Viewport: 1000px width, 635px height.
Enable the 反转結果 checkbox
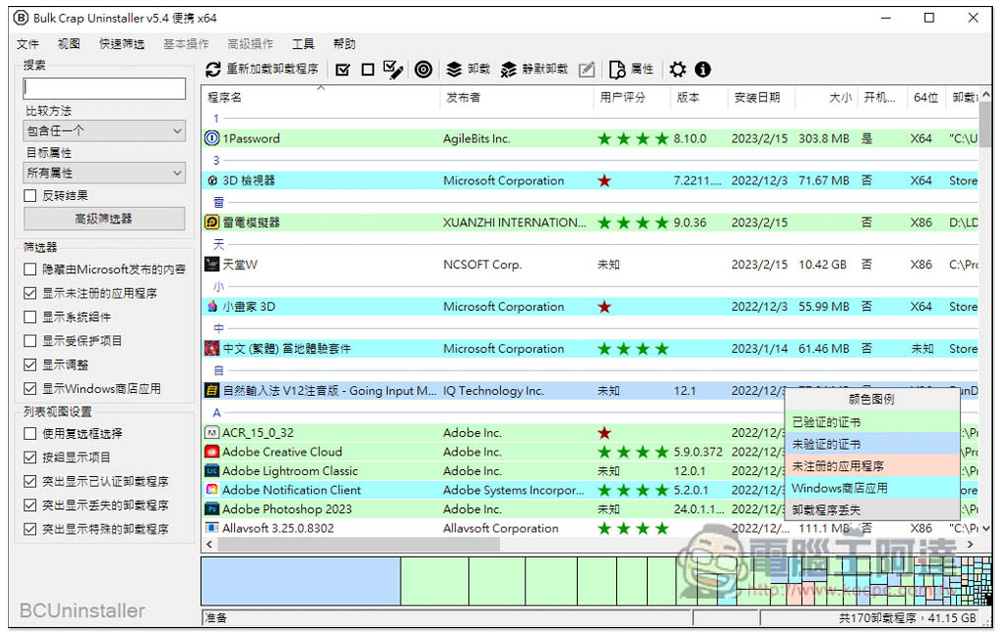pos(31,196)
